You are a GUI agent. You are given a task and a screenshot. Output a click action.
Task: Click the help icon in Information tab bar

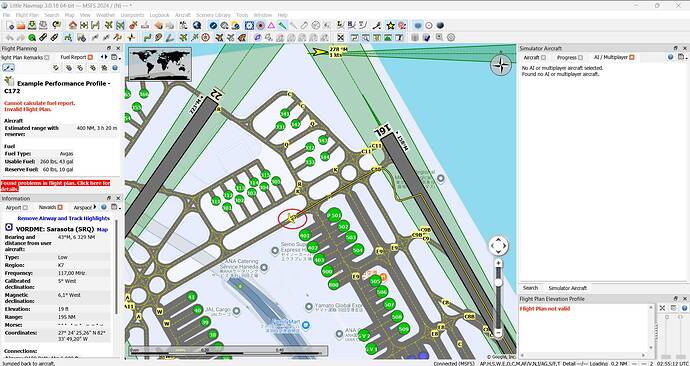(103, 207)
